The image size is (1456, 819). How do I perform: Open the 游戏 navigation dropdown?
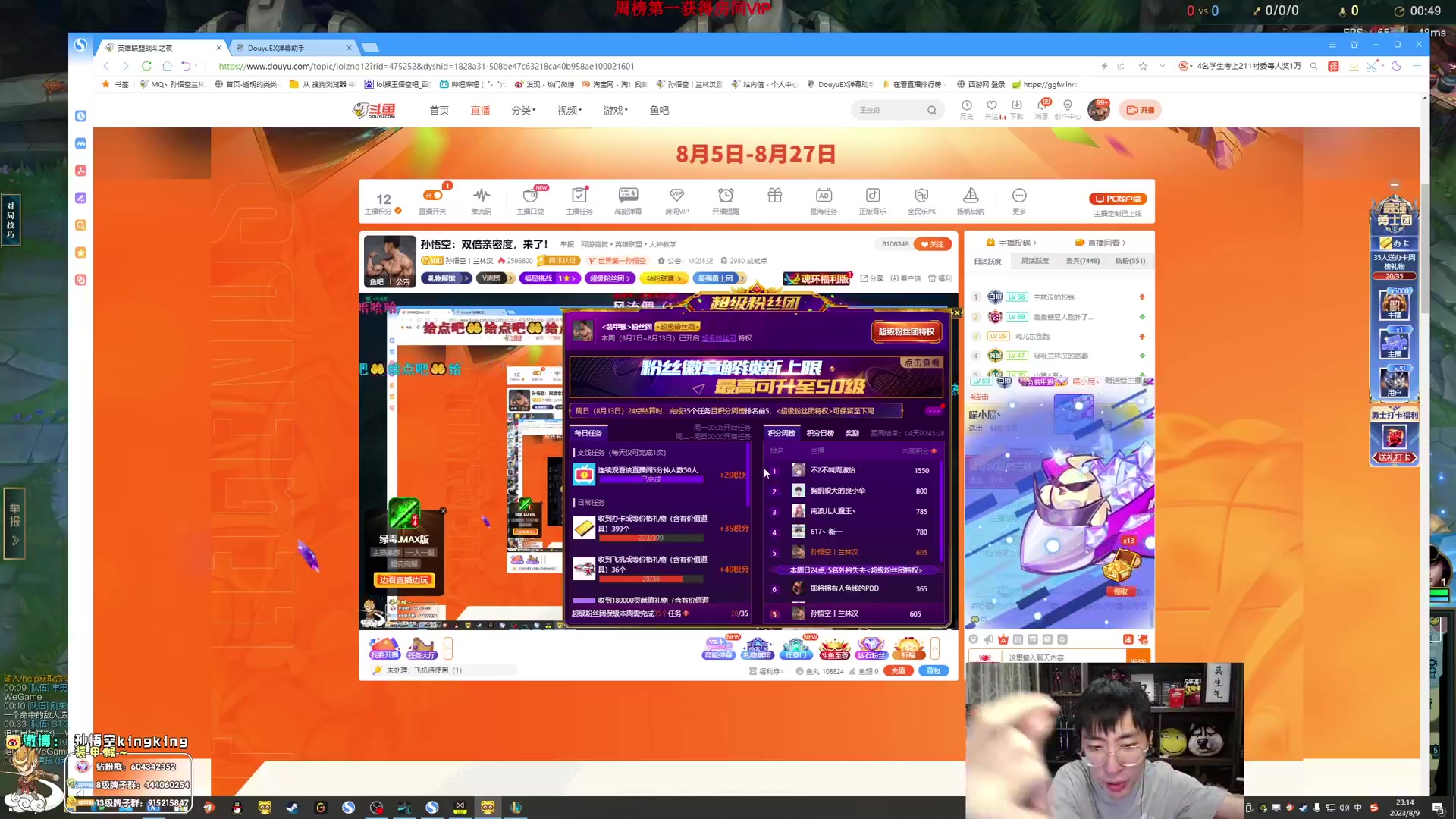pyautogui.click(x=615, y=110)
